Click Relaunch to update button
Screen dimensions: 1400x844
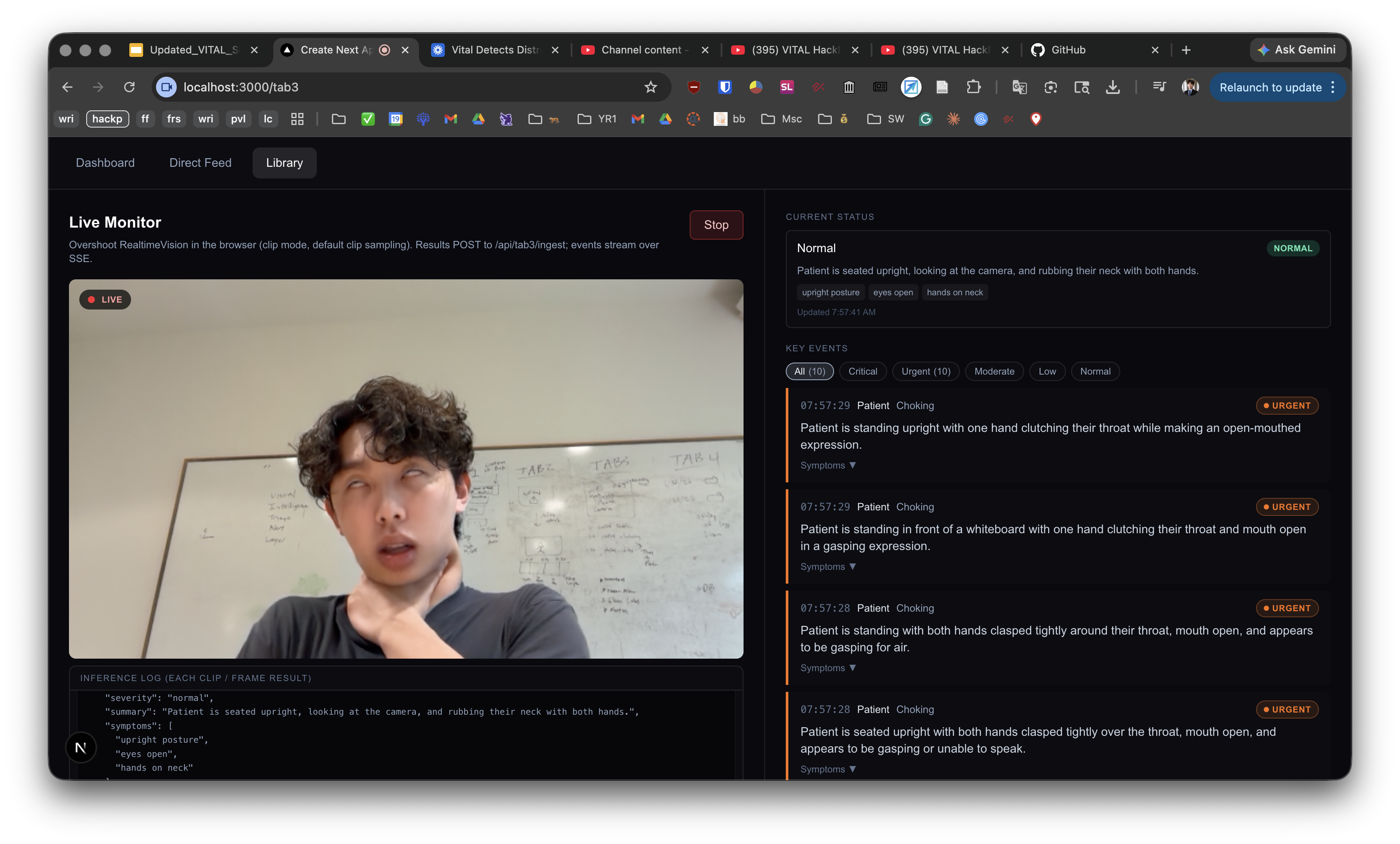tap(1270, 88)
